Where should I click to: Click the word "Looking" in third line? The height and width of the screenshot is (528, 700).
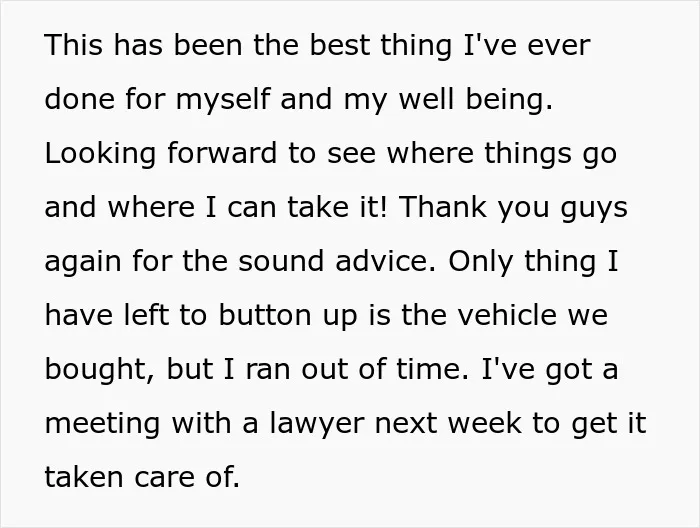(100, 154)
